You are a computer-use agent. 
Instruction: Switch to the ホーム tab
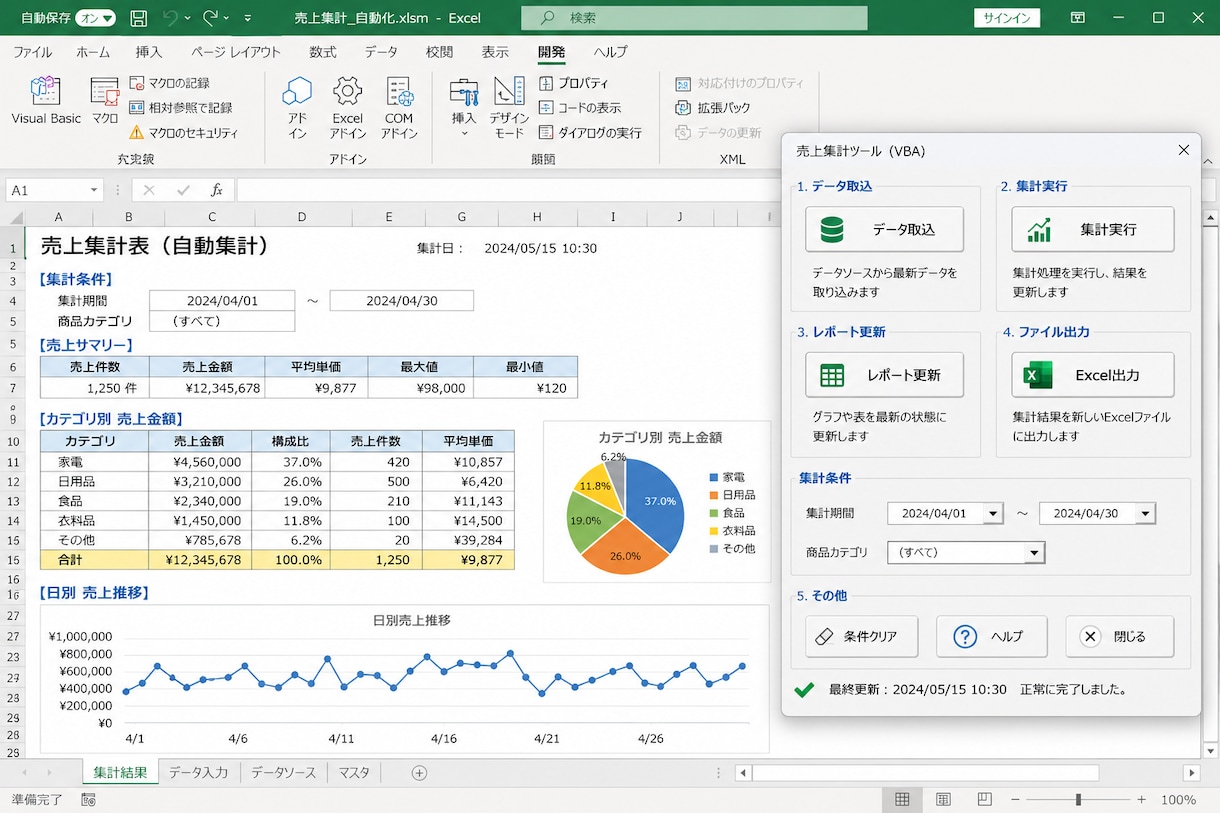[x=93, y=52]
